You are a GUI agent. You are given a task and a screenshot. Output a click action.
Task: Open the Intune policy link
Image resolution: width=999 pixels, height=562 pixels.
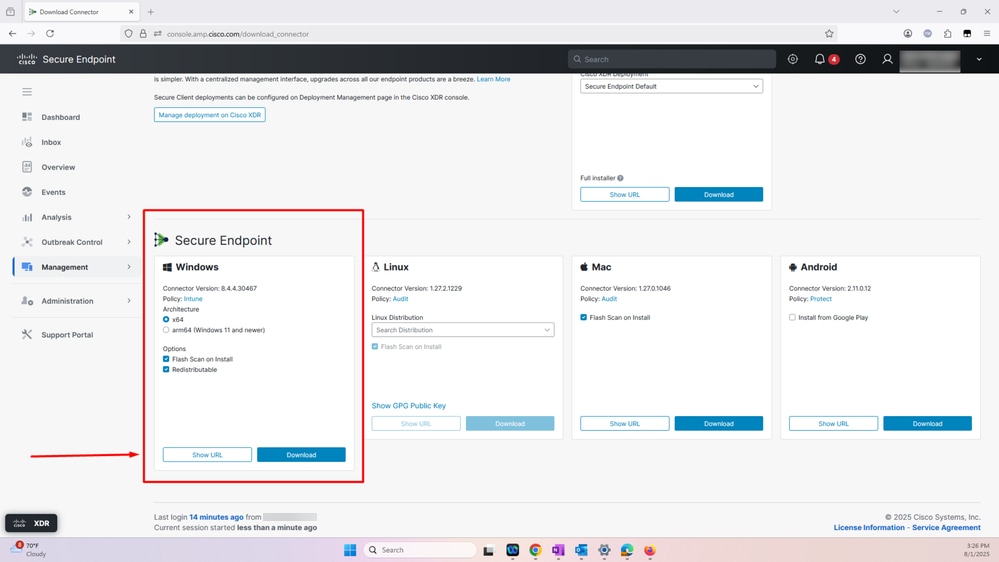[193, 299]
